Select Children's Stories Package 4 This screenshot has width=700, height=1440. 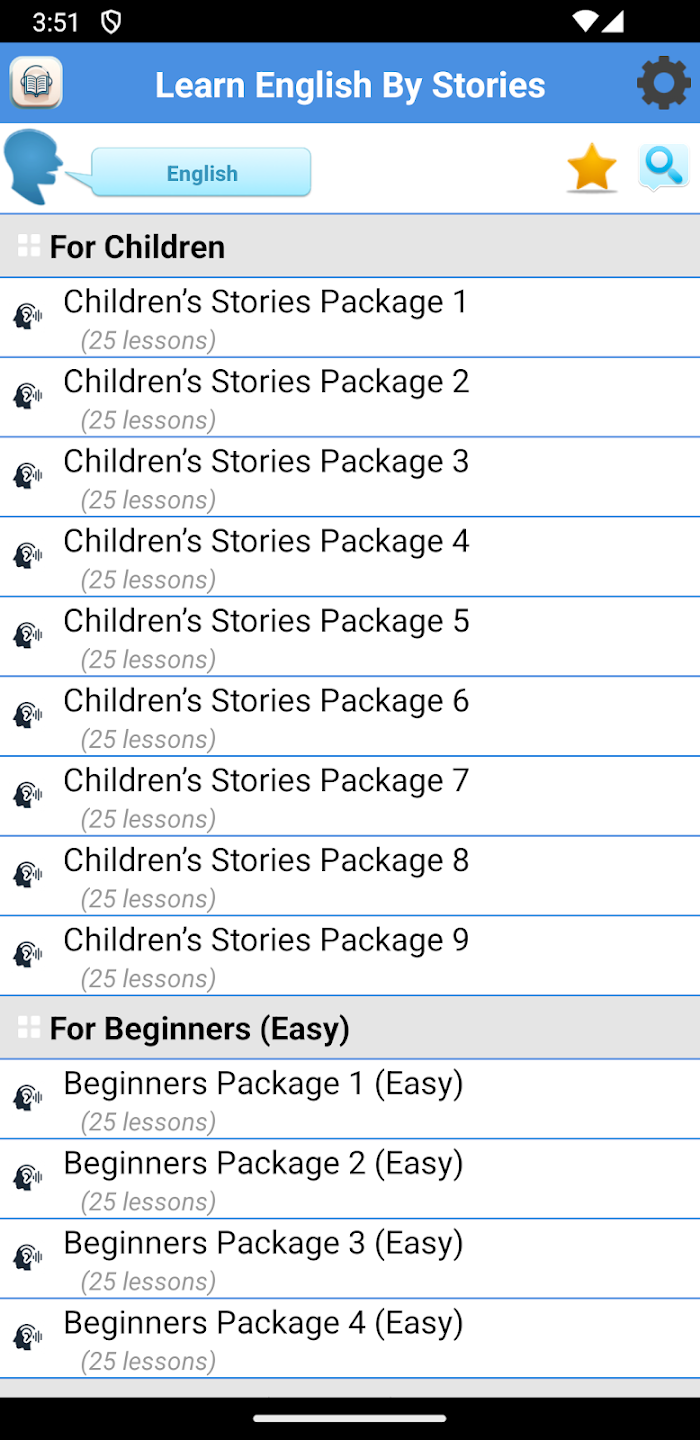click(x=266, y=557)
